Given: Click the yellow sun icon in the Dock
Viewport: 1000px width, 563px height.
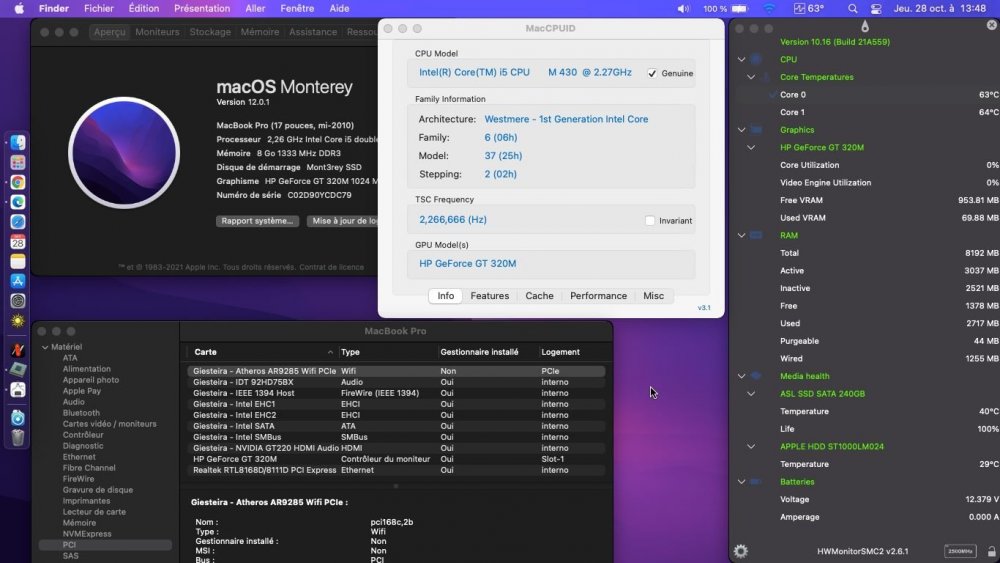Looking at the screenshot, I should [18, 321].
